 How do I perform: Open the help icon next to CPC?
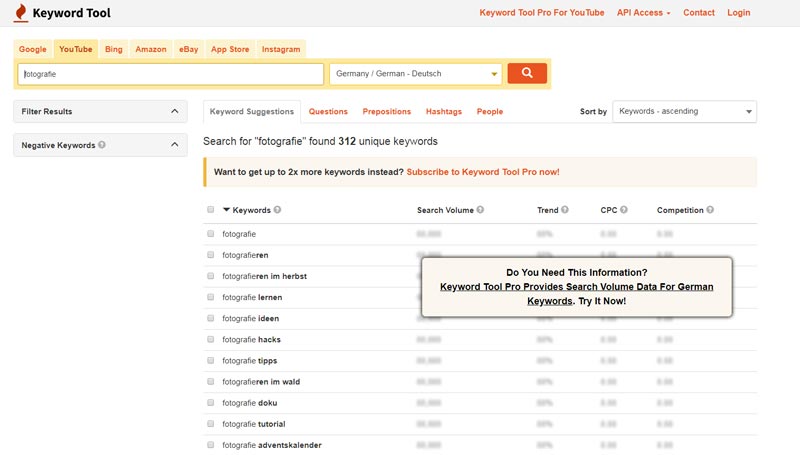point(623,210)
